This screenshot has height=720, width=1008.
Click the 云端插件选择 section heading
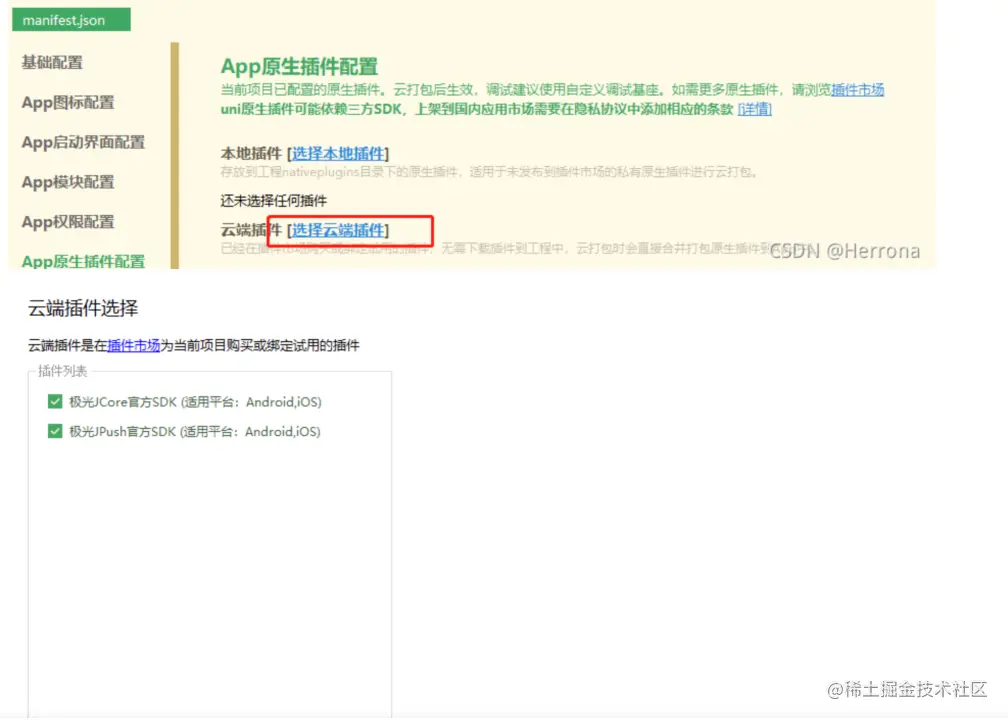pyautogui.click(x=84, y=308)
